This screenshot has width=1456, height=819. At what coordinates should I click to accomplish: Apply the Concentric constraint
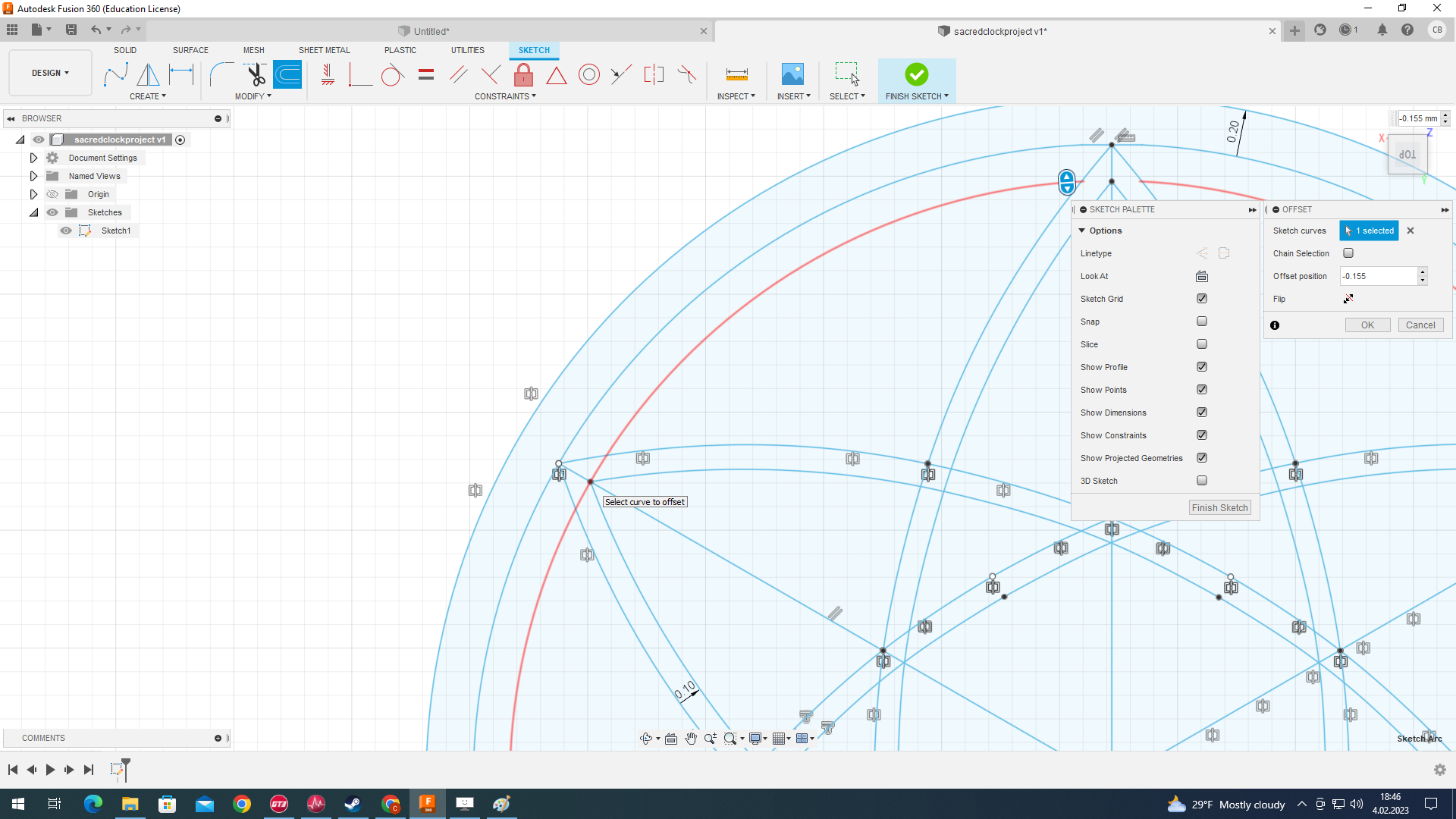point(589,74)
